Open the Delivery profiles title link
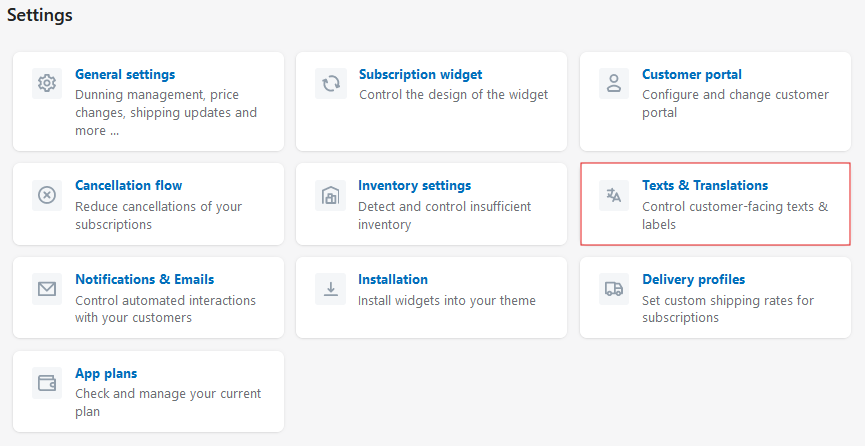 point(693,279)
